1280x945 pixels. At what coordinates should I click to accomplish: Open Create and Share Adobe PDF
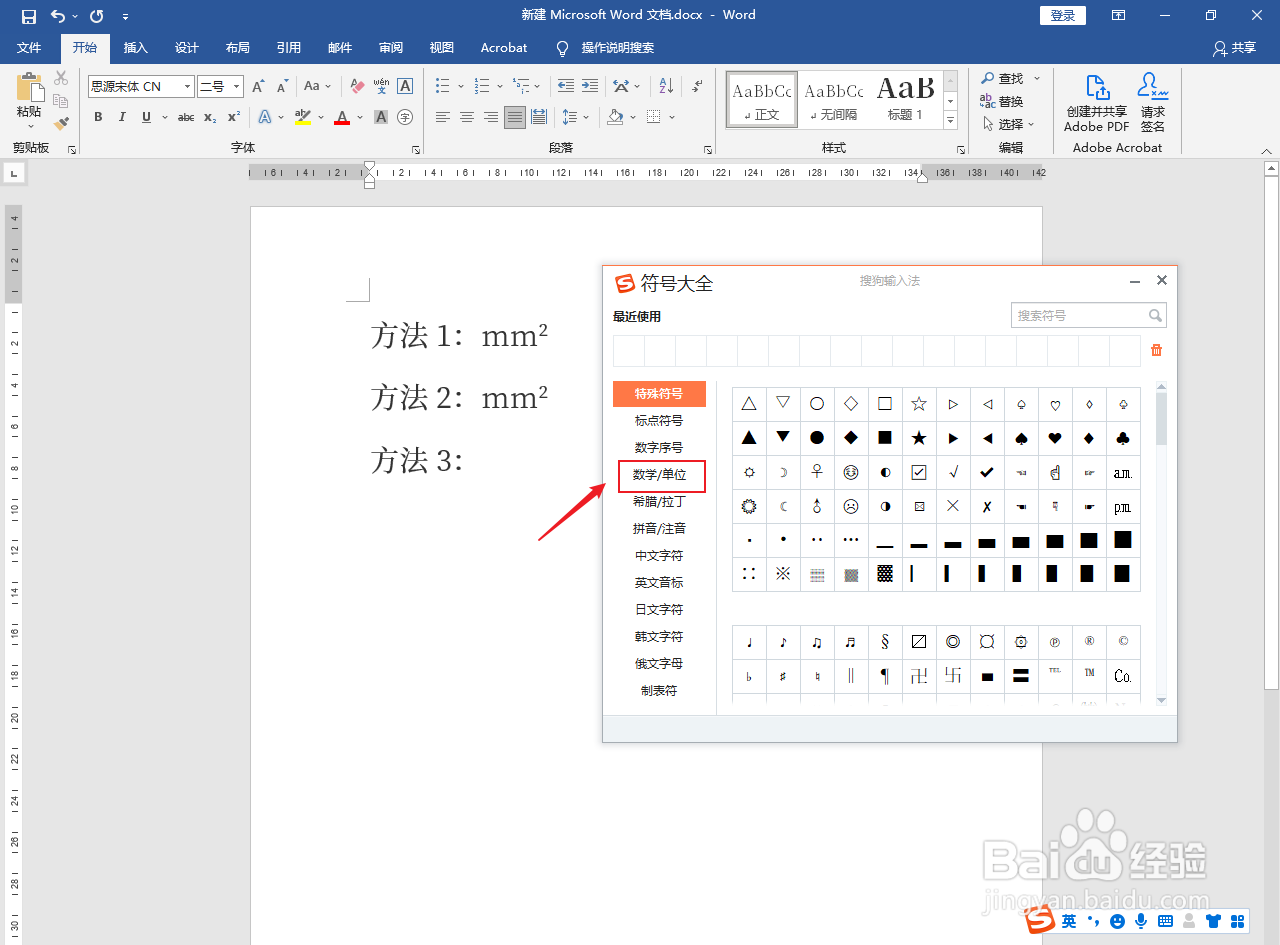tap(1096, 104)
